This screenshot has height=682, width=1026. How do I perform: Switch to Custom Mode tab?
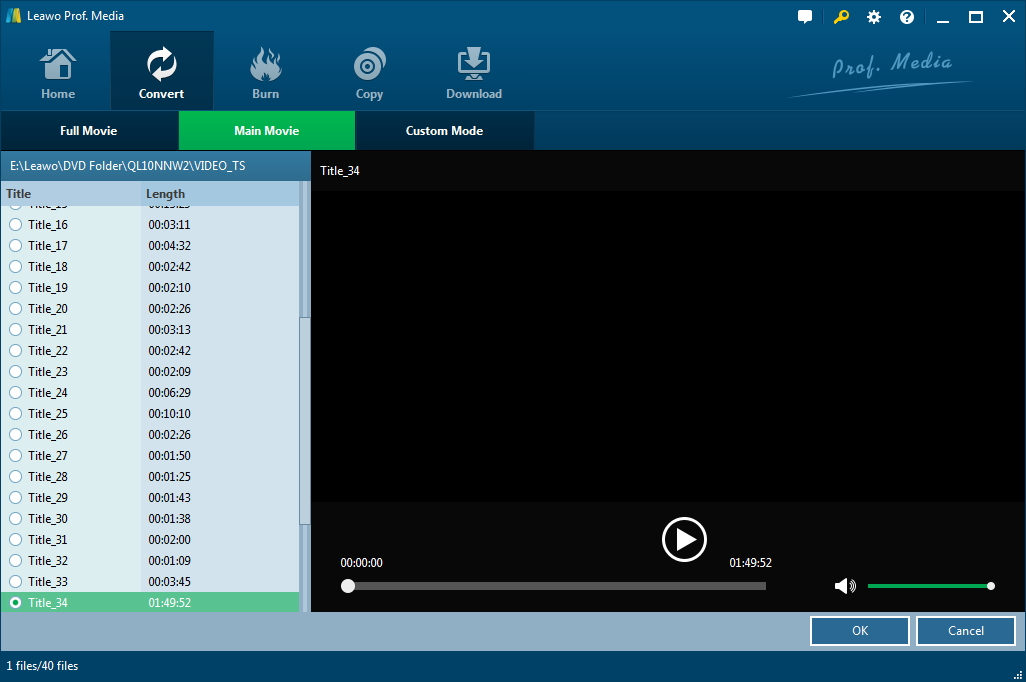pos(444,131)
